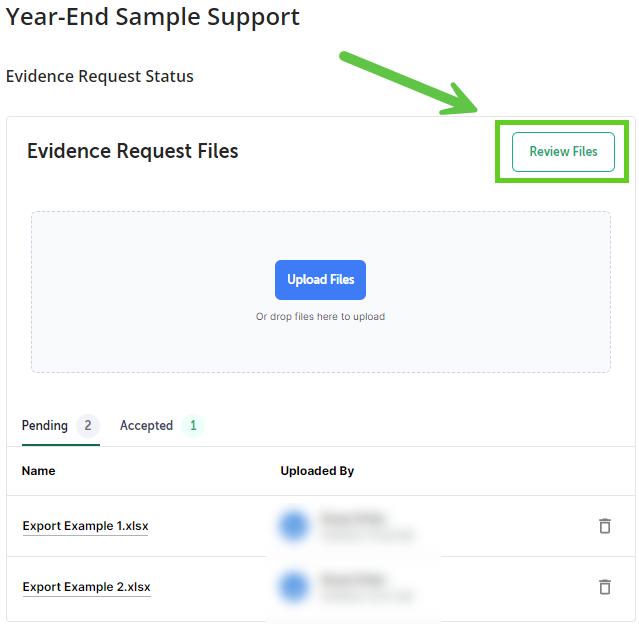Click uploader avatar for Export Example 1.xlsx
Image resolution: width=639 pixels, height=624 pixels.
293,526
